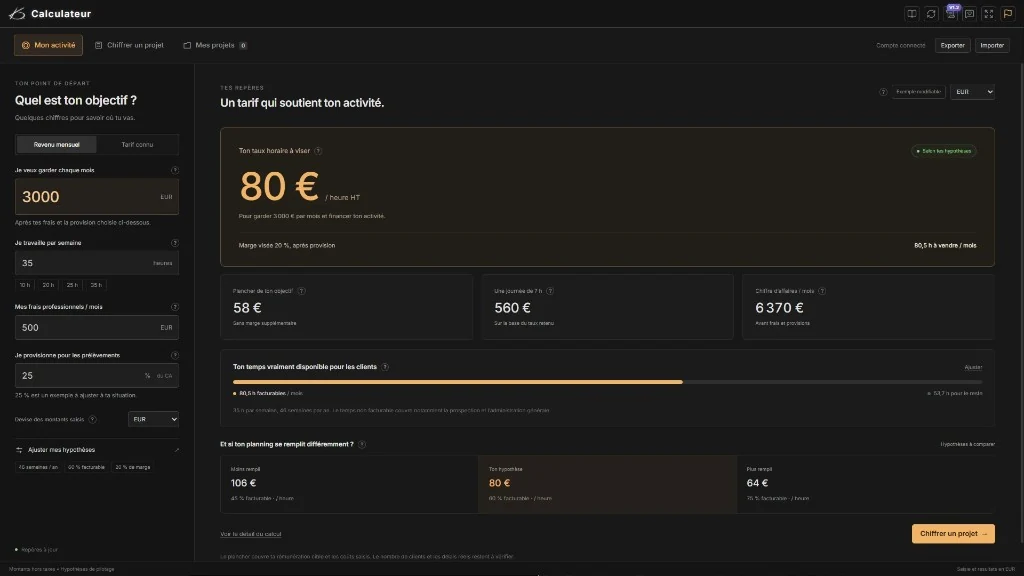This screenshot has width=1024, height=576.
Task: Open help for 'Ton temps vraiment disponible'
Action: tap(385, 367)
